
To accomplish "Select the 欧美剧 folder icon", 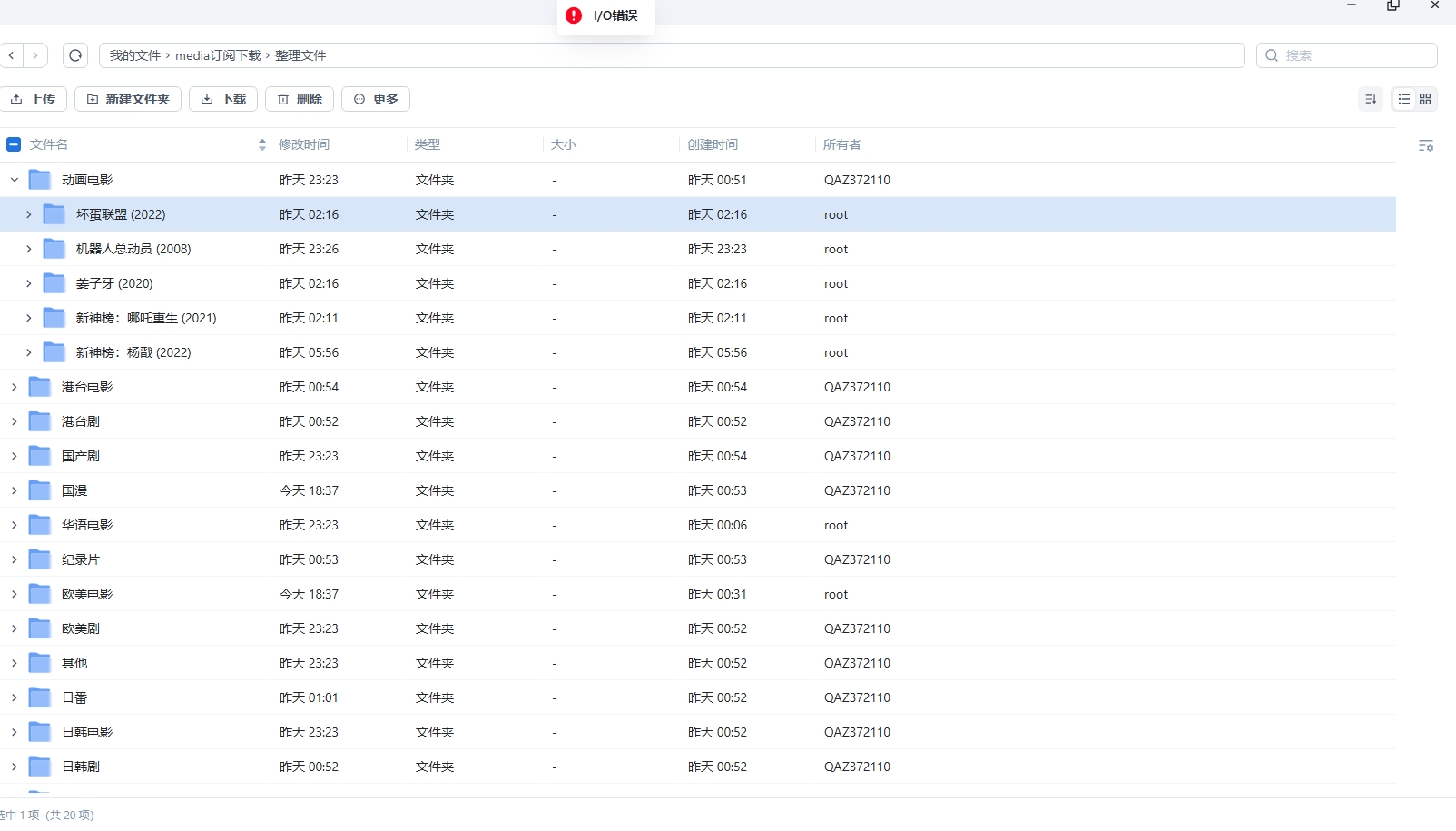I will click(x=40, y=628).
